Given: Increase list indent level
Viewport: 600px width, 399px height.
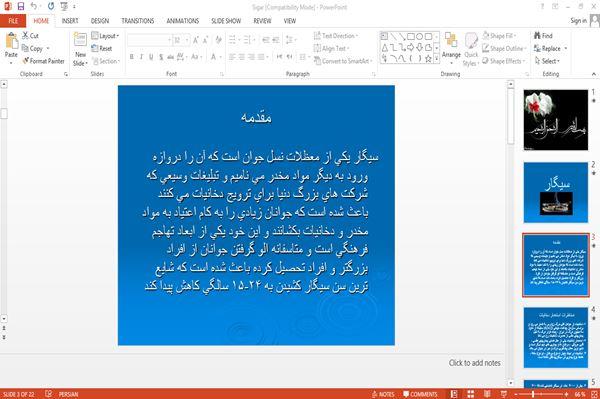Looking at the screenshot, I should click(276, 40).
